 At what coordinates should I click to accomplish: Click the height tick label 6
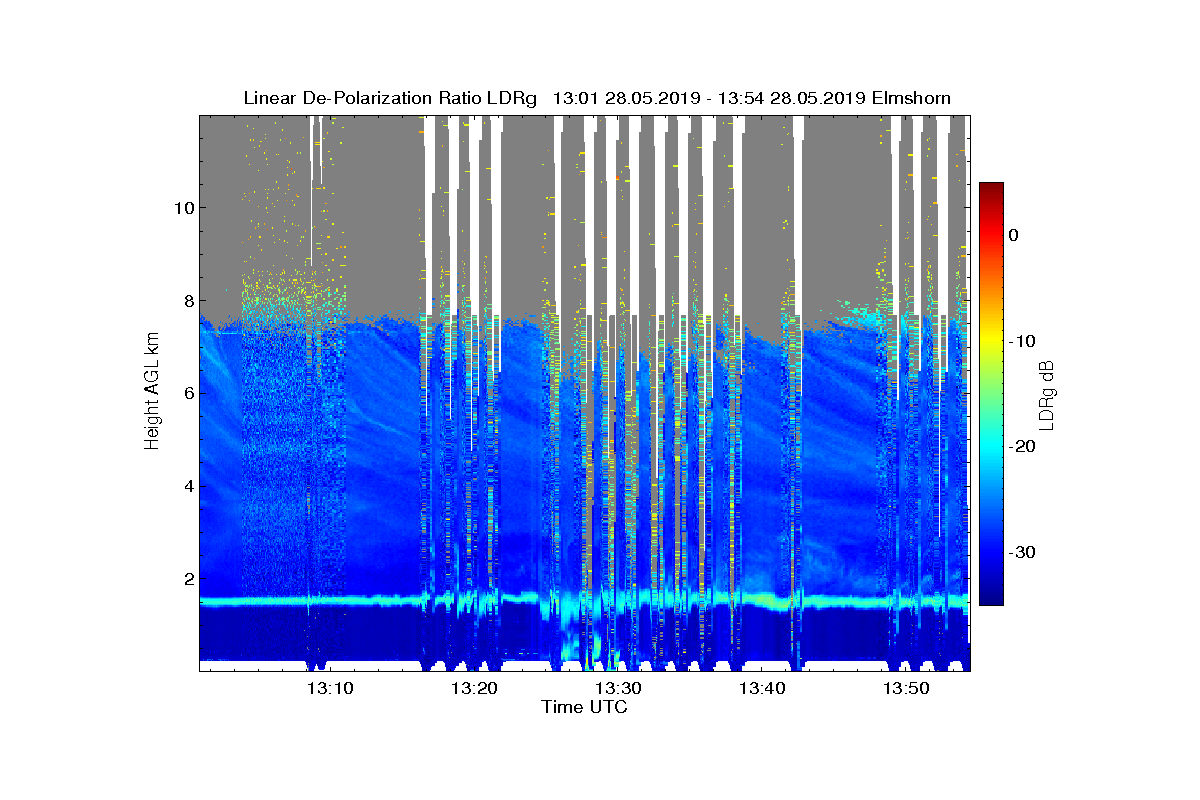click(188, 394)
